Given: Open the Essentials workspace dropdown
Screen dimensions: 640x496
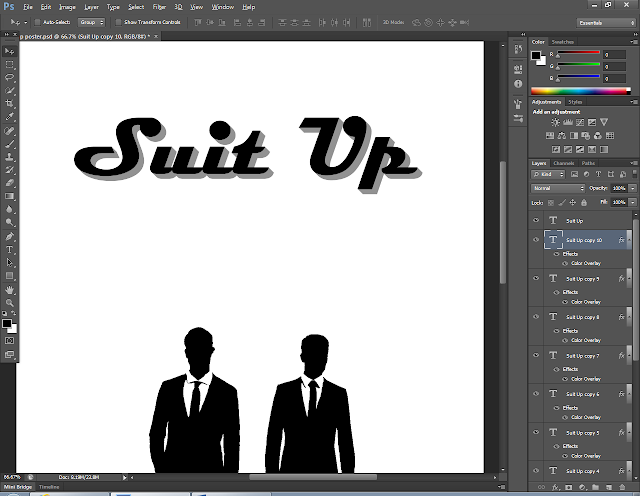Looking at the screenshot, I should pyautogui.click(x=607, y=23).
